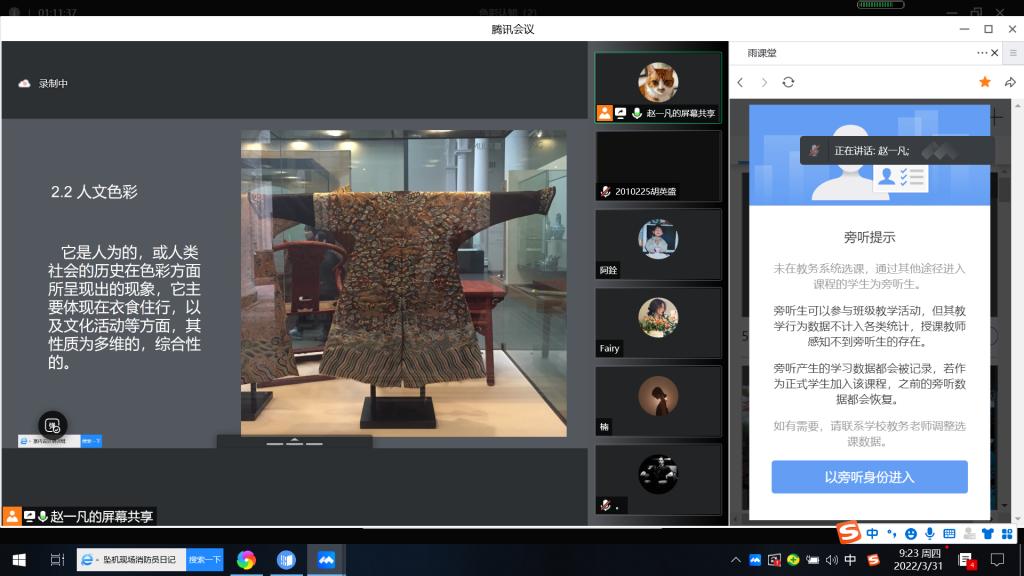
Task: Open Tencent Meeting from the taskbar
Action: tap(326, 559)
